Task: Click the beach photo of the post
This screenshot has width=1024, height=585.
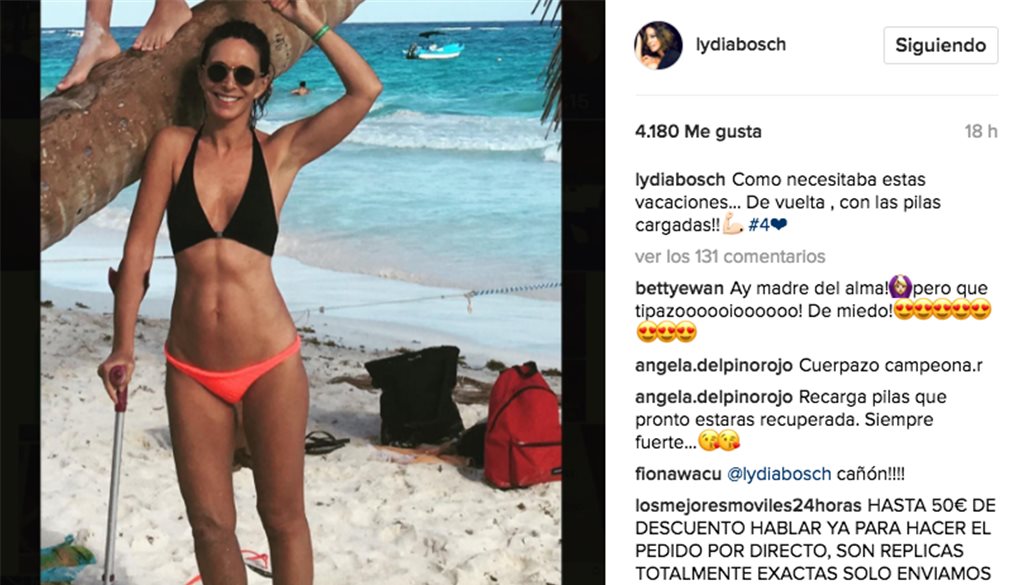Action: [301, 292]
